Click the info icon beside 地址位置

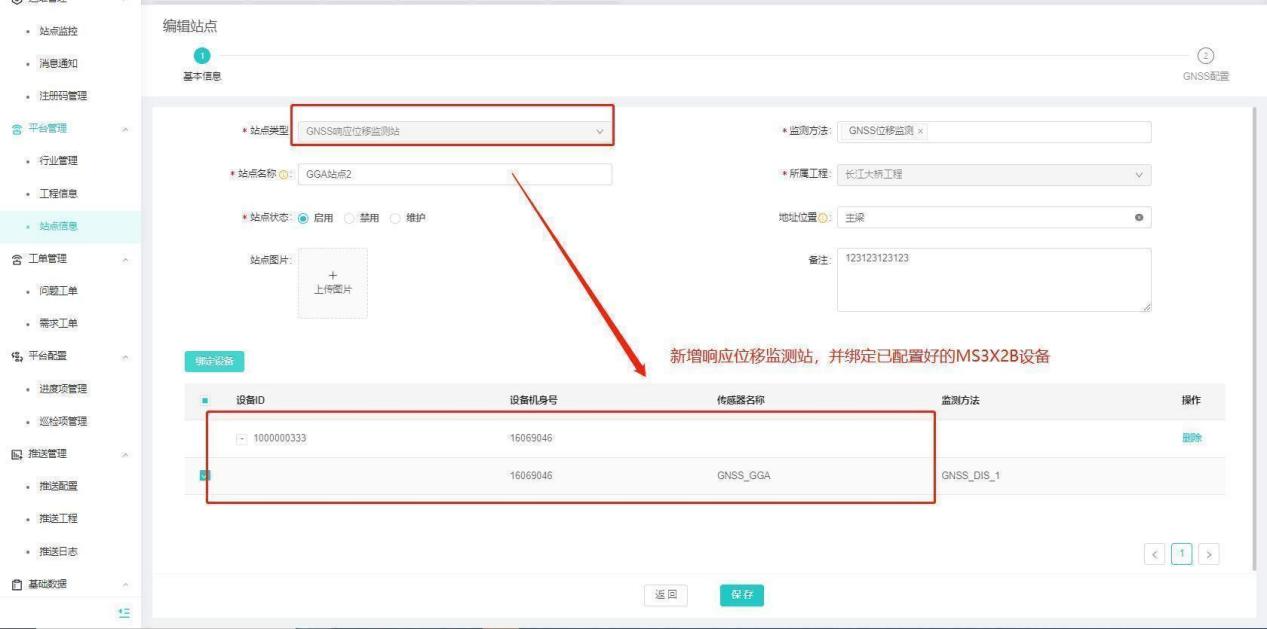point(824,218)
